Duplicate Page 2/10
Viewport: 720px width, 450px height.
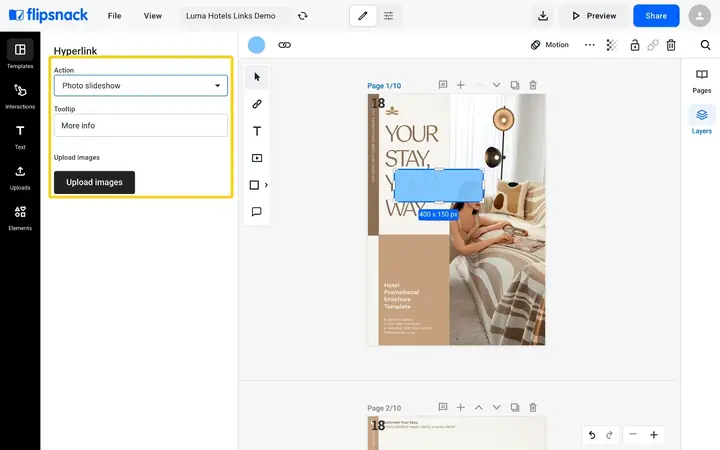coord(515,407)
